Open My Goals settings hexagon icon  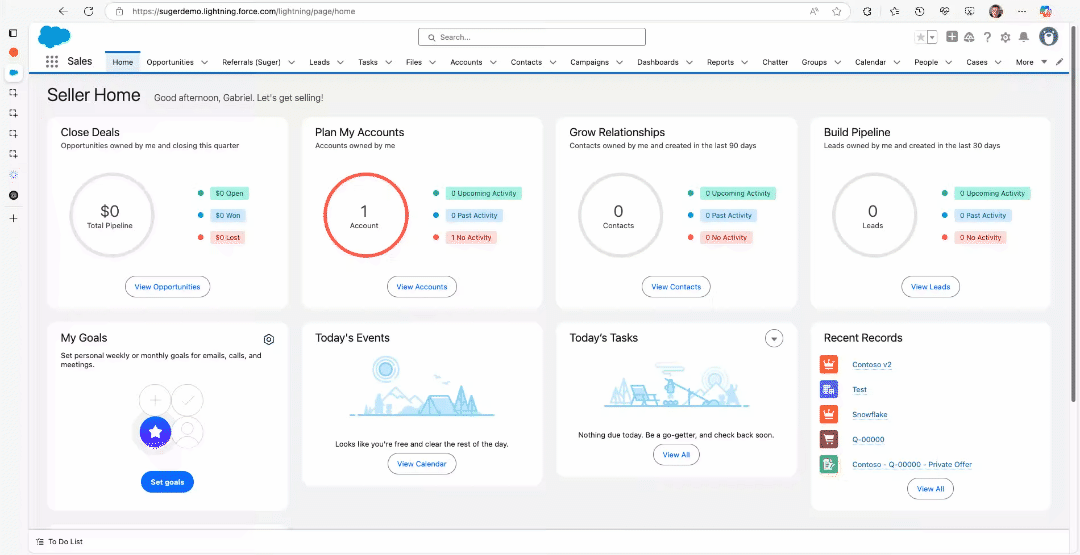pos(269,339)
